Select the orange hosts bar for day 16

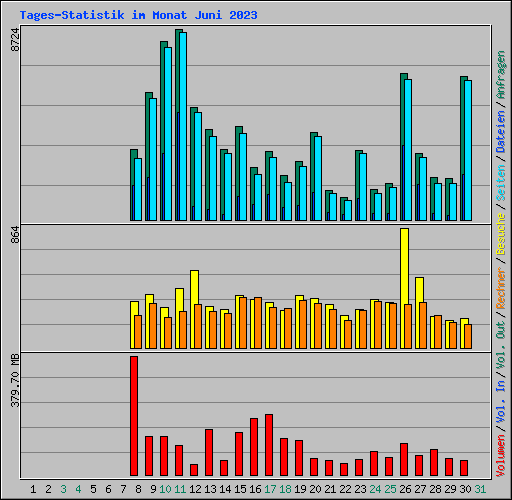click(258, 323)
